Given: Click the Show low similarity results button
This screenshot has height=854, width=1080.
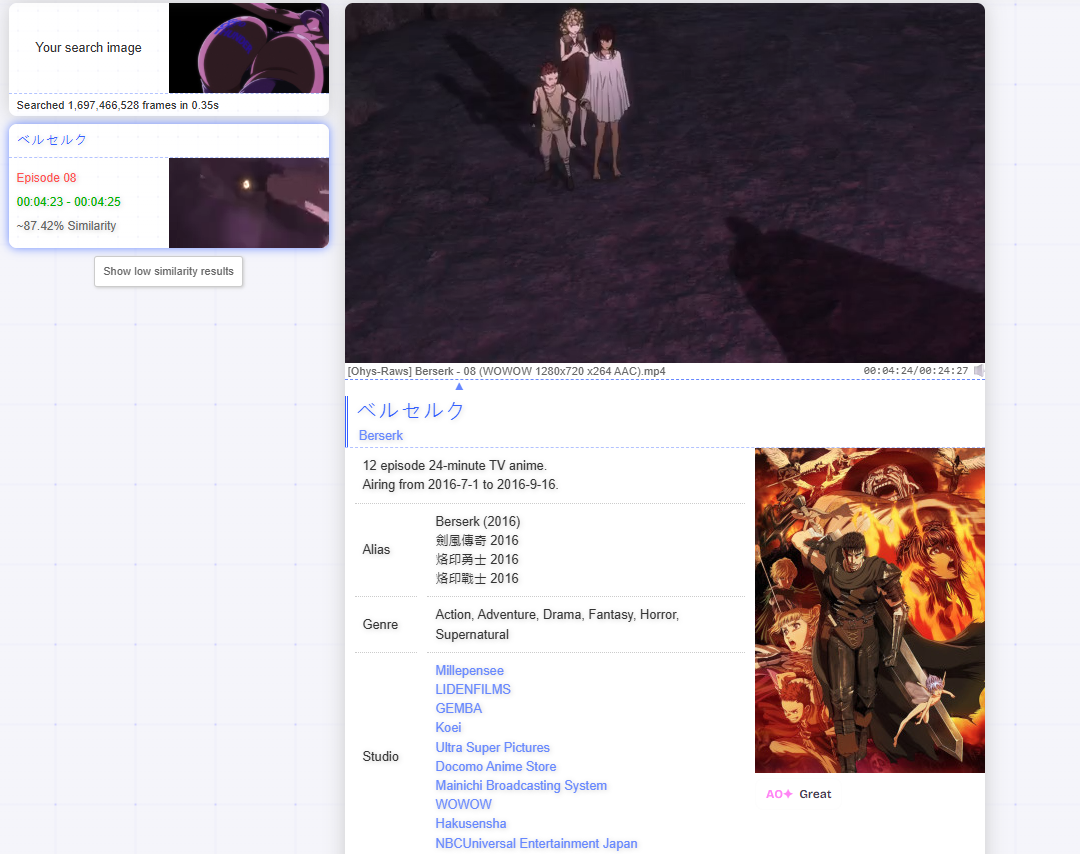Looking at the screenshot, I should tap(169, 271).
